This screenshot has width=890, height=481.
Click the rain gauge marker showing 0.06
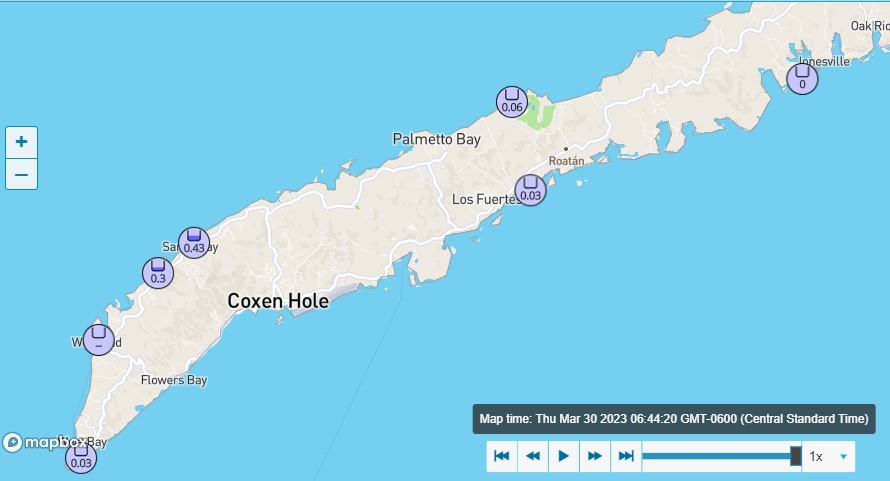pyautogui.click(x=512, y=101)
